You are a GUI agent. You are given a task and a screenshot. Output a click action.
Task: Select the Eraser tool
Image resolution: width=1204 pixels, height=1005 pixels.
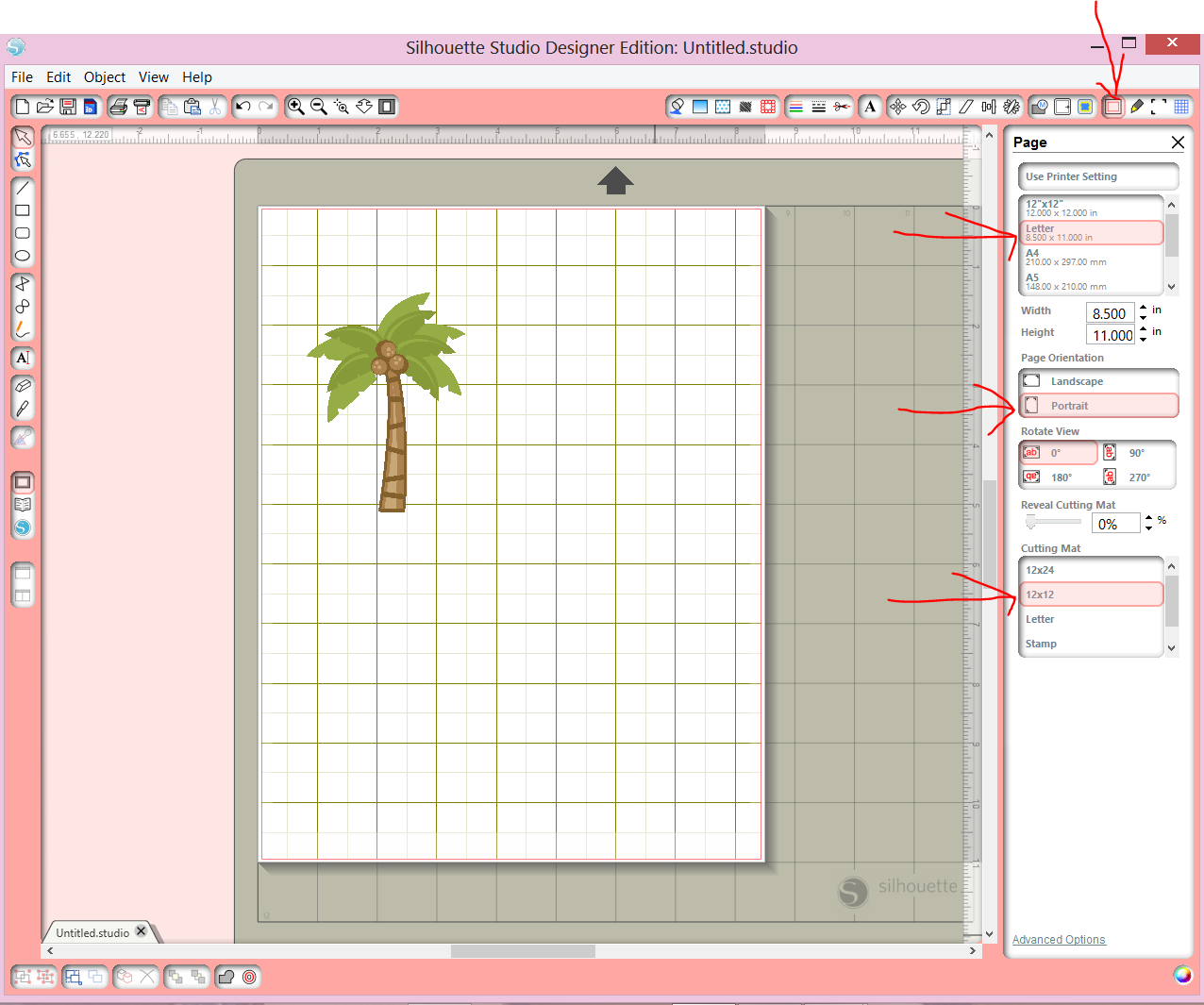click(x=23, y=386)
